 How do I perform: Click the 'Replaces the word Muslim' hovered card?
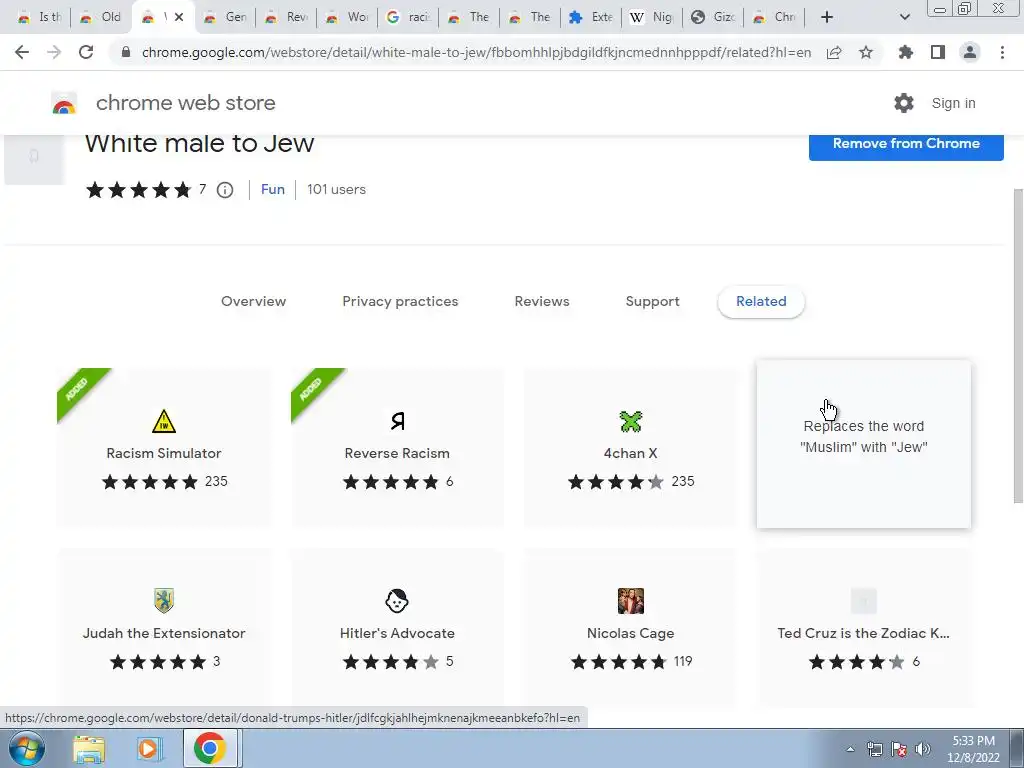[x=863, y=444]
